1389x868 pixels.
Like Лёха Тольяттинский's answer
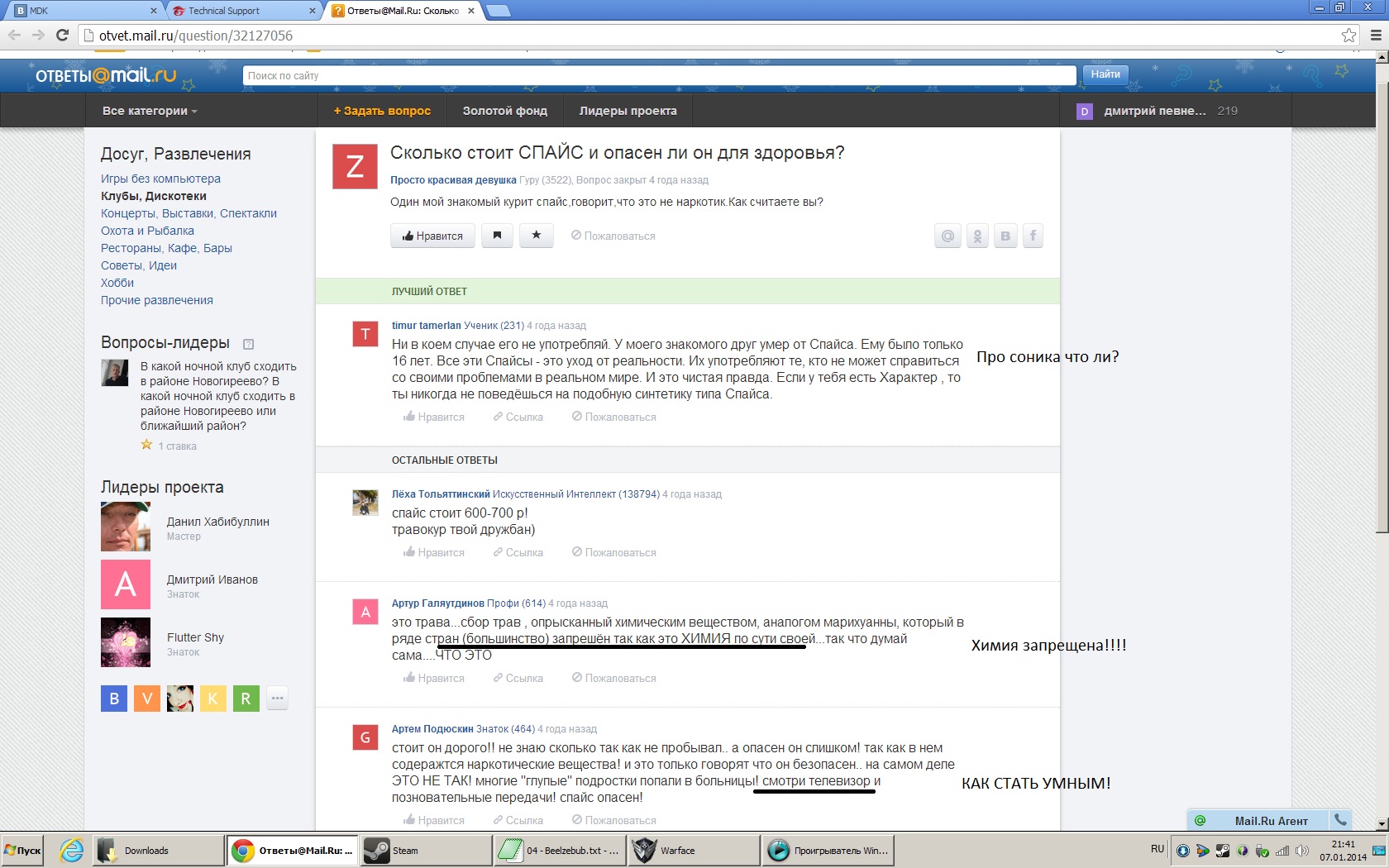coord(434,552)
